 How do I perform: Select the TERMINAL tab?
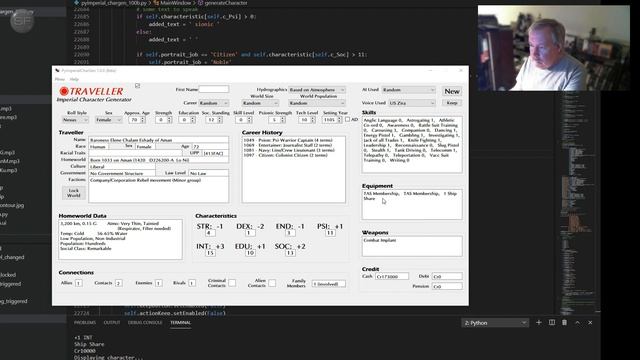click(180, 322)
